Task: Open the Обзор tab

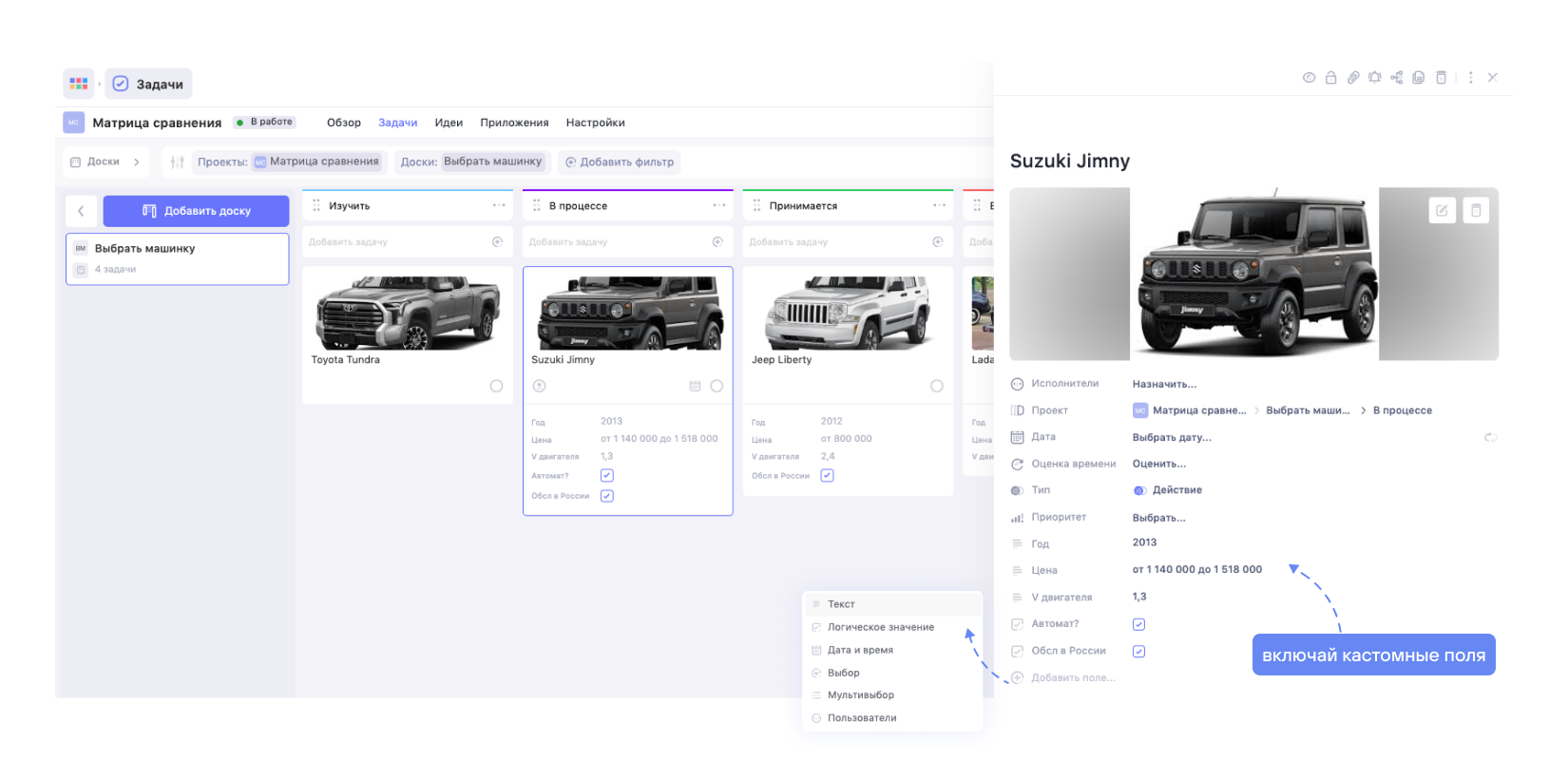Action: pyautogui.click(x=344, y=123)
